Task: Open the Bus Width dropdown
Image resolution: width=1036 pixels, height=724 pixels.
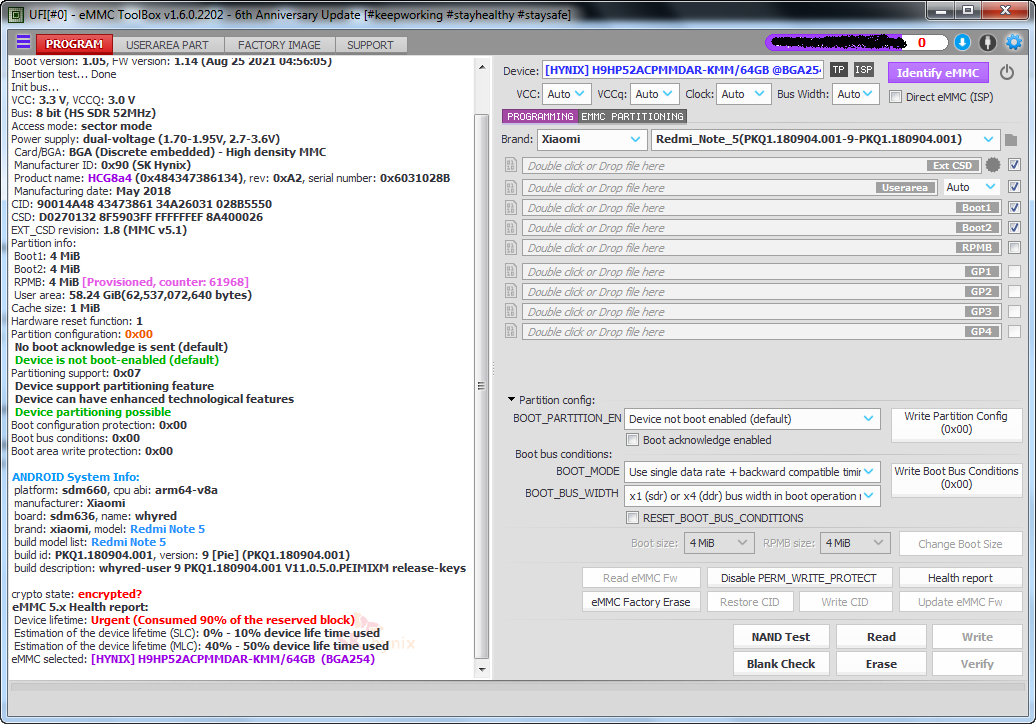Action: click(856, 94)
